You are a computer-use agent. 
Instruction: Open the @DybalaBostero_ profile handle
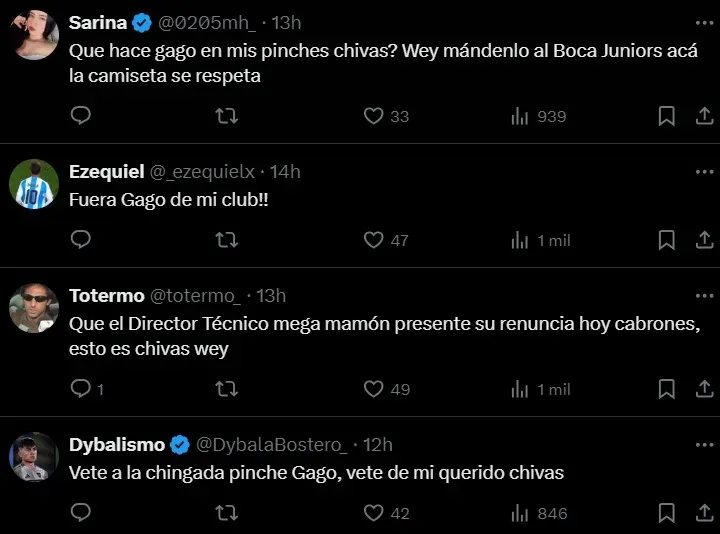click(x=271, y=444)
